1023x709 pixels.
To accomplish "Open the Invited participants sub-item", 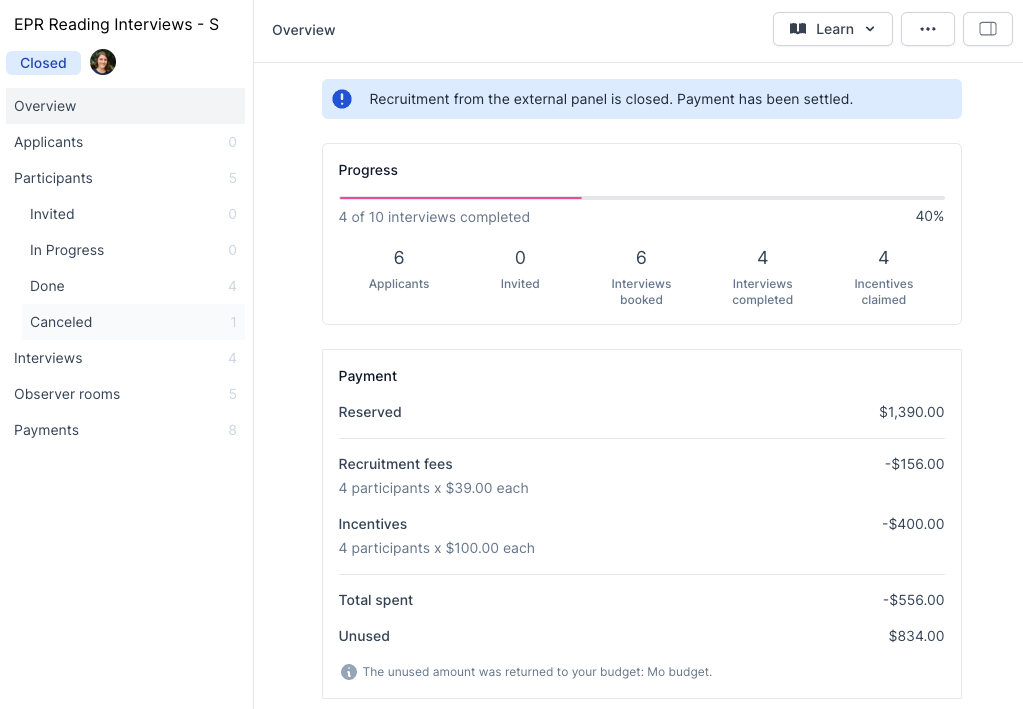I will (52, 214).
